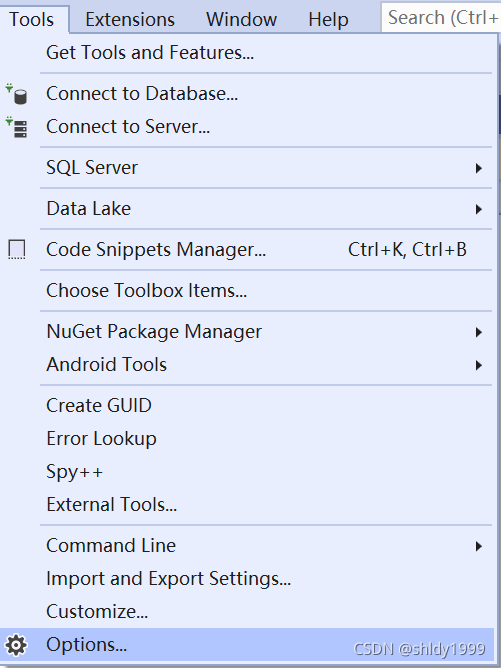Screen dimensions: 501x668
Task: Select Connect to Database entry
Action: 247,94
